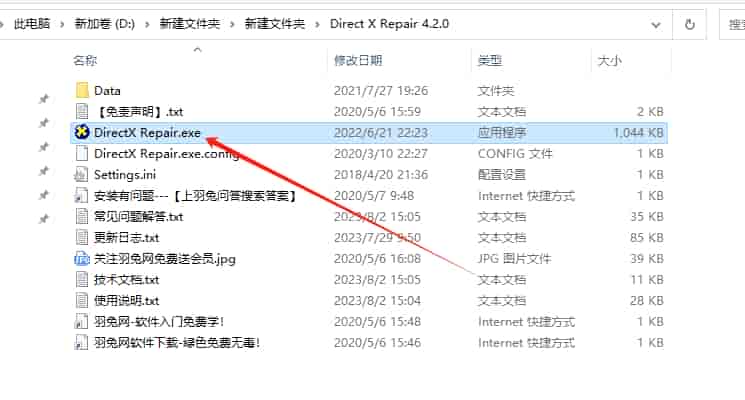The height and width of the screenshot is (400, 745).
Task: Select the file name 技术文档.txt
Action: coord(126,279)
